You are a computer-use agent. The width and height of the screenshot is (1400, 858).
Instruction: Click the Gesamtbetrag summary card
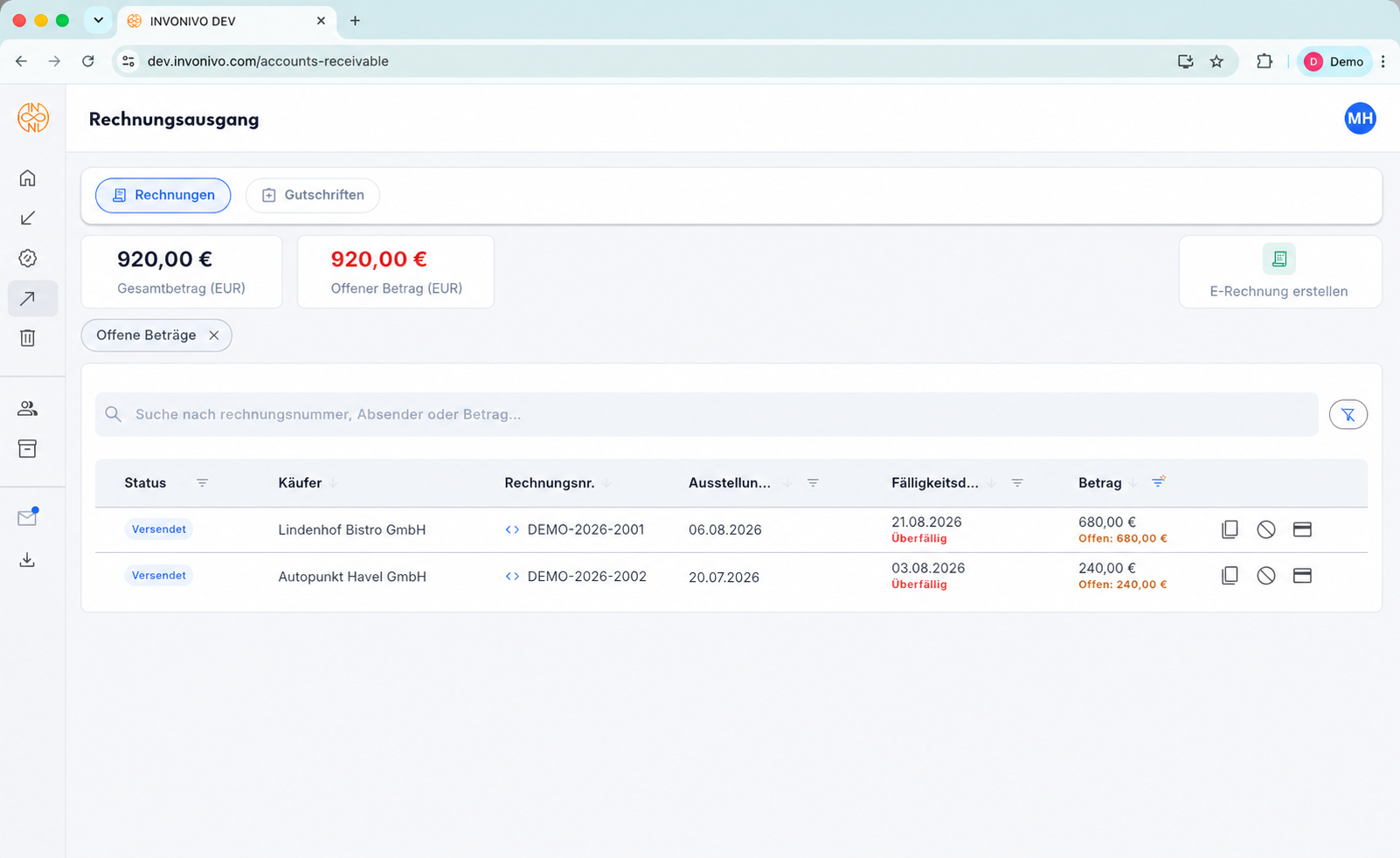pos(182,272)
